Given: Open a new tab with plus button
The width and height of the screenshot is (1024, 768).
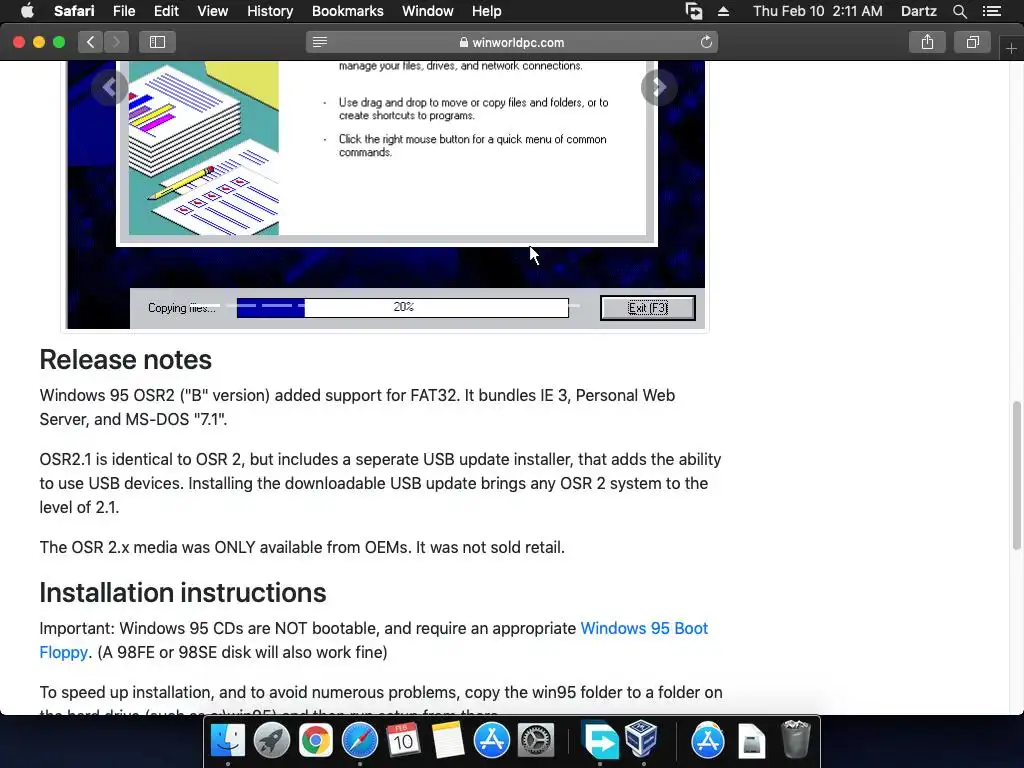Looking at the screenshot, I should click(1011, 48).
